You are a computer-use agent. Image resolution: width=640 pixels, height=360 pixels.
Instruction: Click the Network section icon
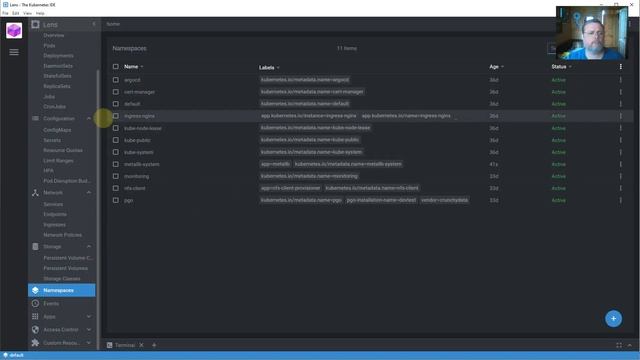pyautogui.click(x=36, y=193)
